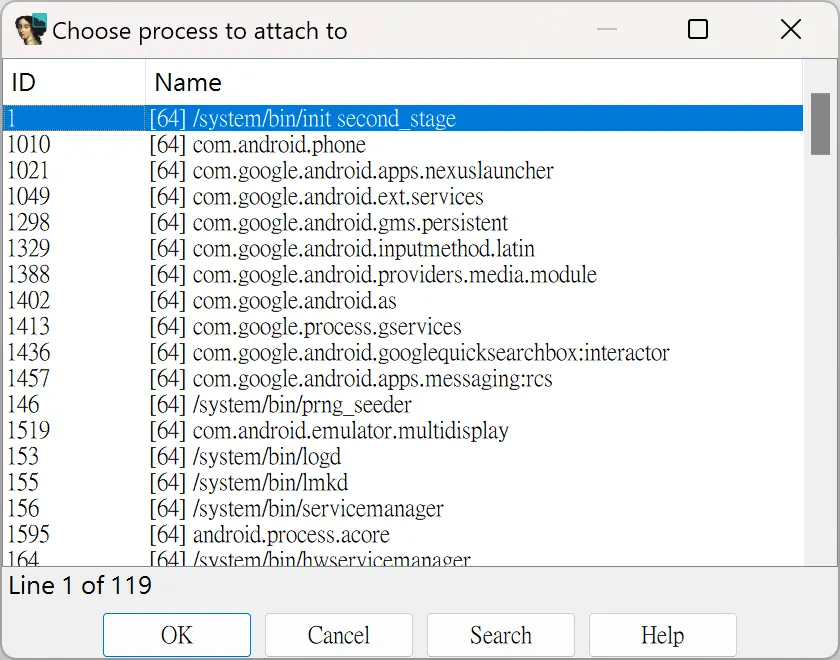840x660 pixels.
Task: Select /system/bin/prng_seeder process
Action: pos(403,404)
